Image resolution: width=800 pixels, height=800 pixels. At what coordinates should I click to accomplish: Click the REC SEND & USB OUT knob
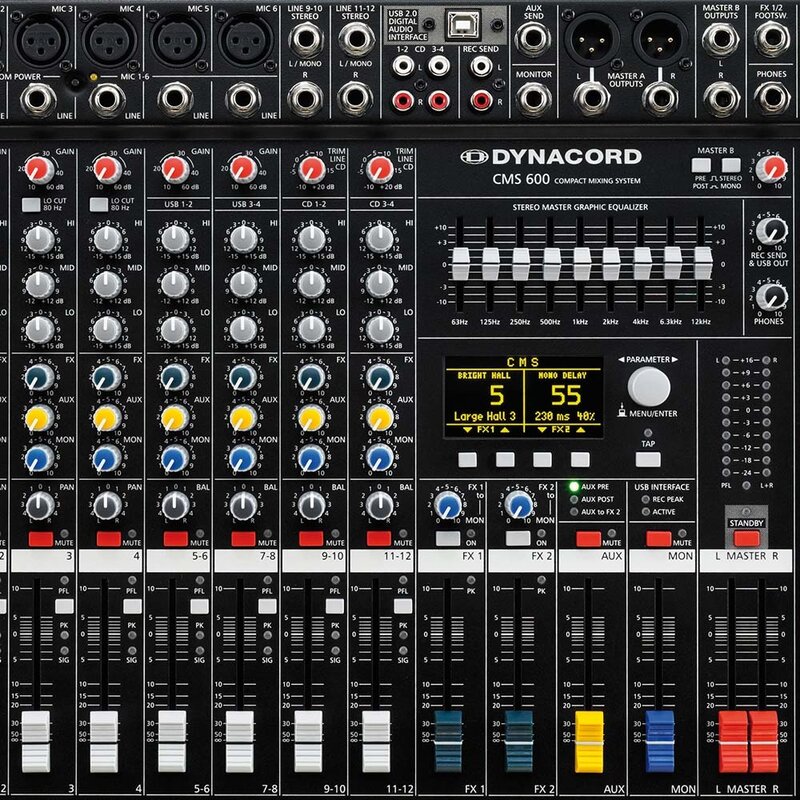(x=769, y=231)
